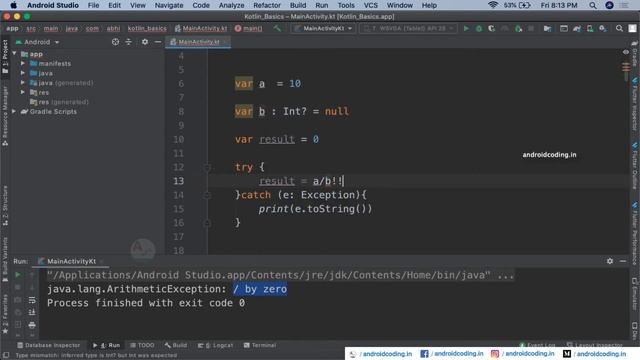Image resolution: width=640 pixels, height=360 pixels.
Task: Click MainActivity.kt in breadcrumb path
Action: (201, 29)
